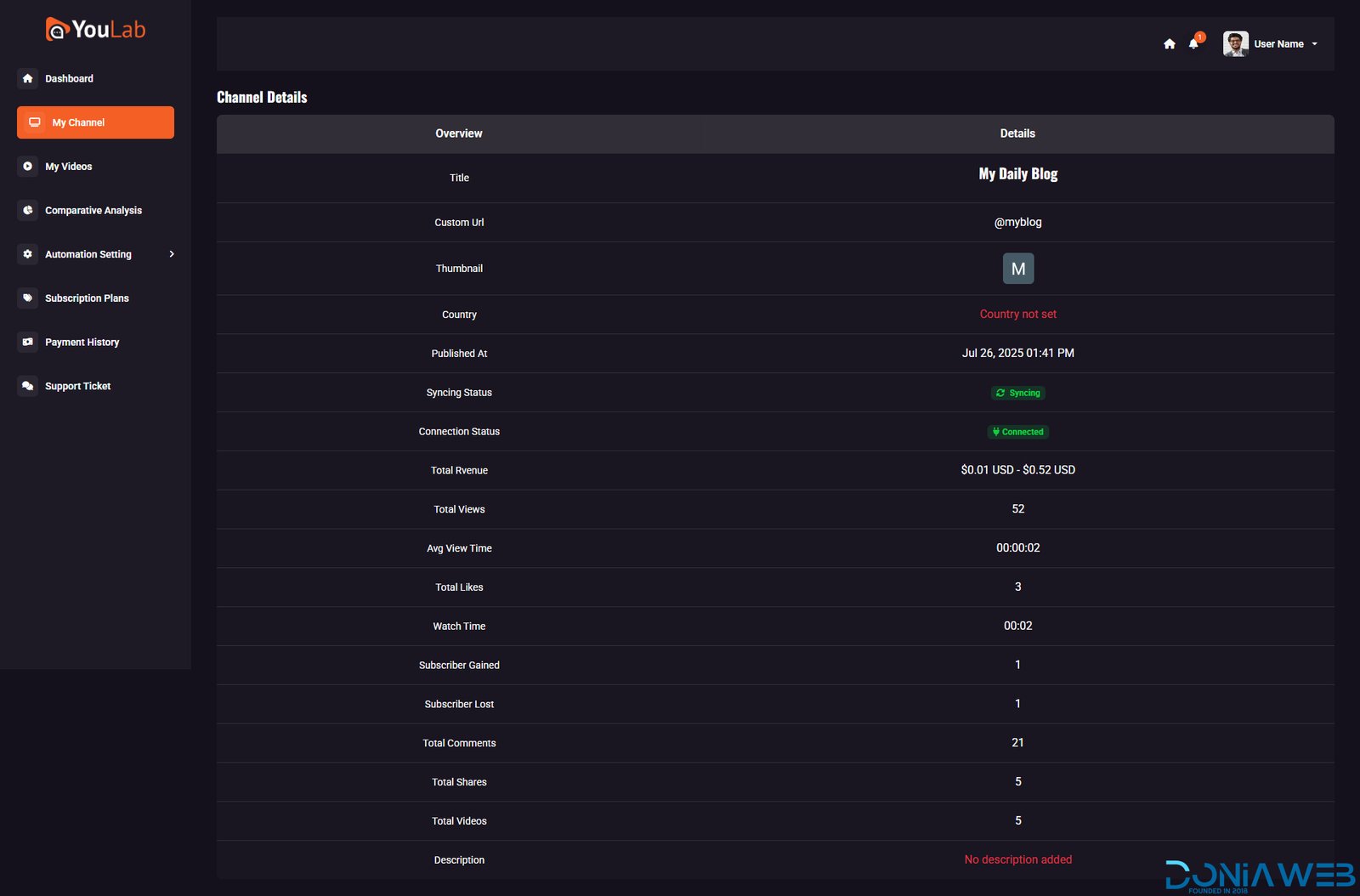Expand the Automation Setting chevron arrow
The width and height of the screenshot is (1360, 896).
click(172, 254)
